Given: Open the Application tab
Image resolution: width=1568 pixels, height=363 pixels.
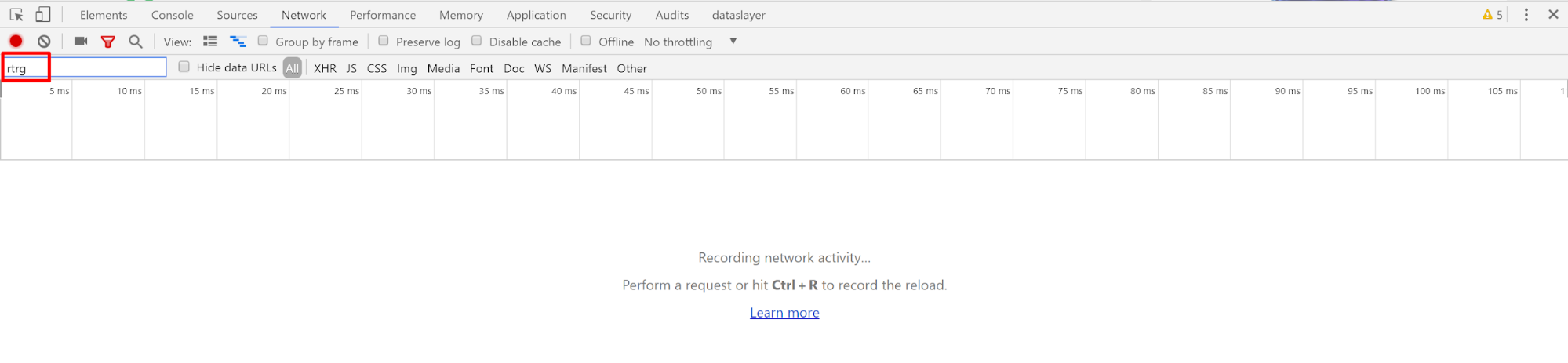Looking at the screenshot, I should point(536,15).
